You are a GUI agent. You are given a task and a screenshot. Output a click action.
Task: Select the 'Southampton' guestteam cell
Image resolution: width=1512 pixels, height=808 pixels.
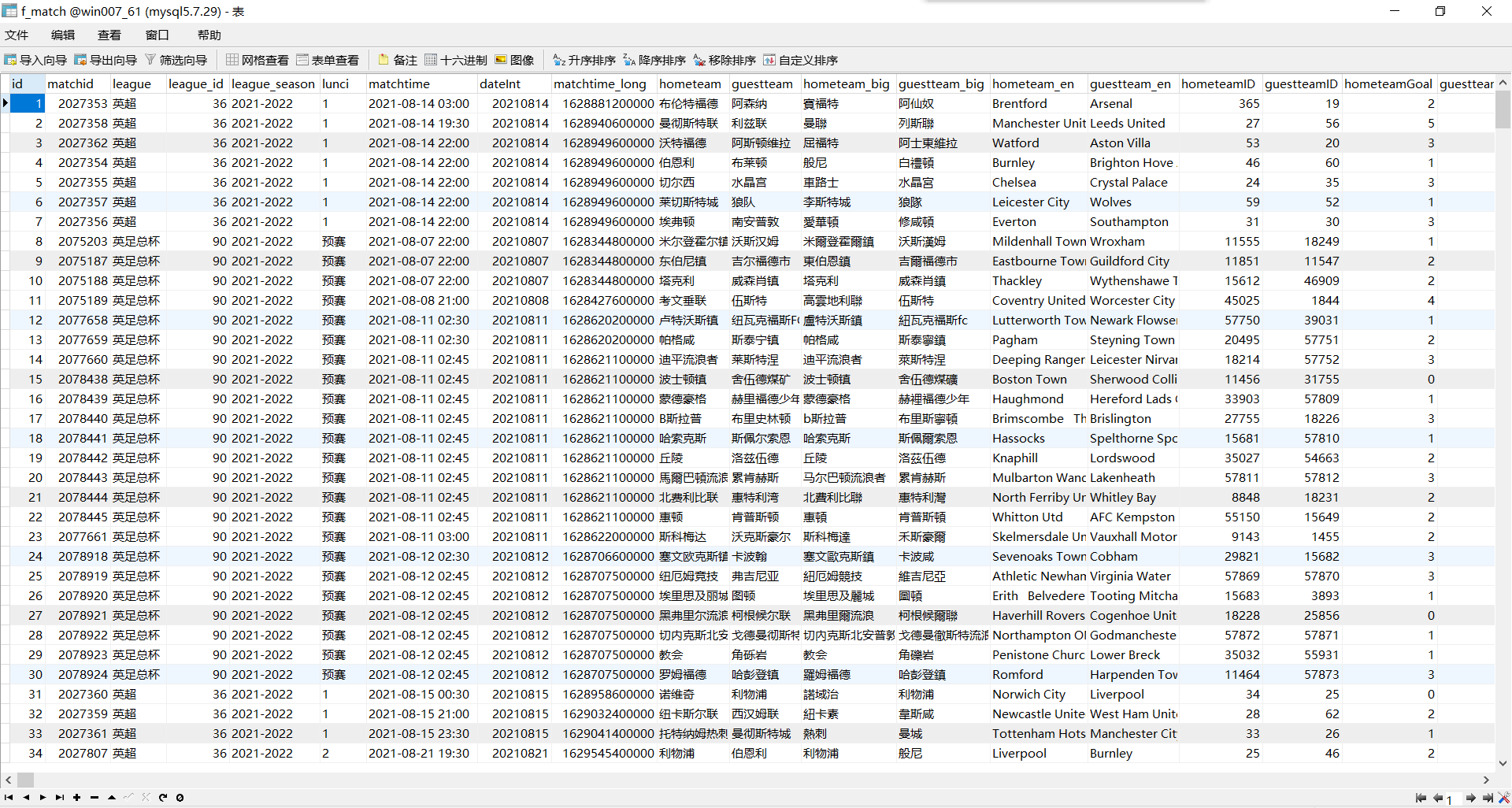tap(1133, 221)
